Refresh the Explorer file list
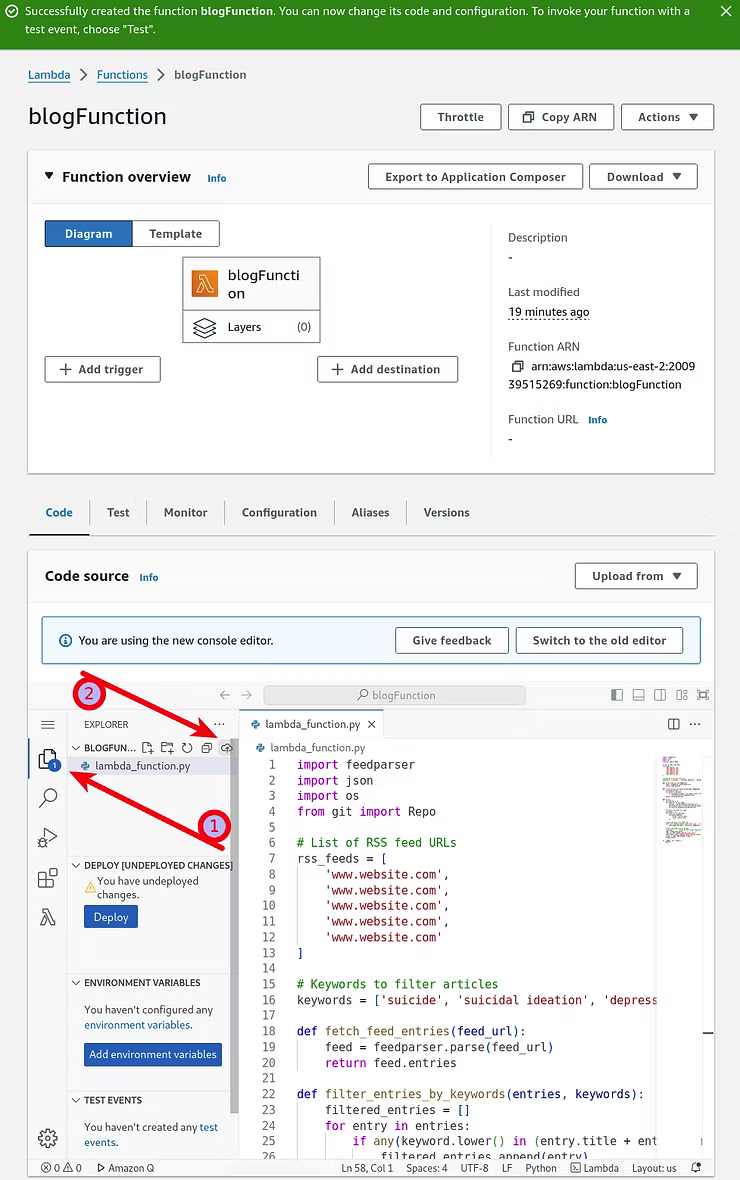Image resolution: width=740 pixels, height=1180 pixels. [x=187, y=748]
